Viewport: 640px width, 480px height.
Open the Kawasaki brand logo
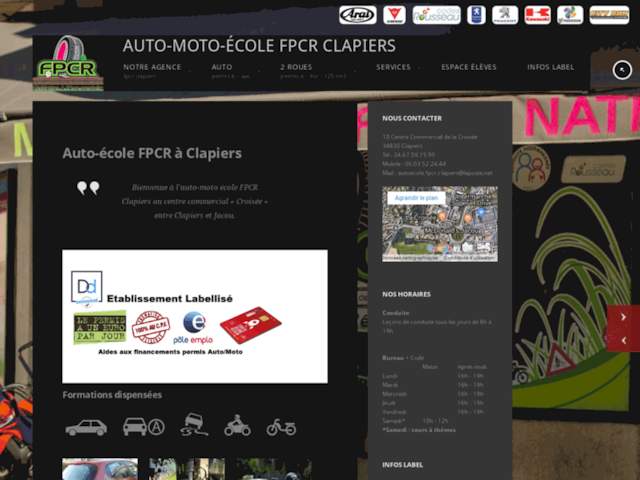pyautogui.click(x=538, y=15)
